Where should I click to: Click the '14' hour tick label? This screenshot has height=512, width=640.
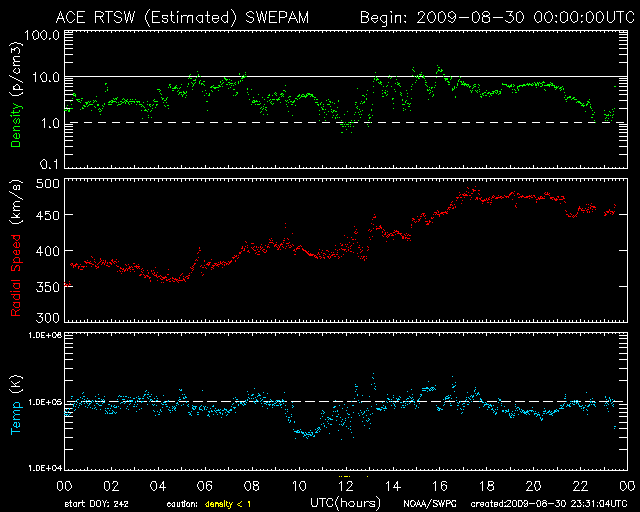(x=393, y=486)
